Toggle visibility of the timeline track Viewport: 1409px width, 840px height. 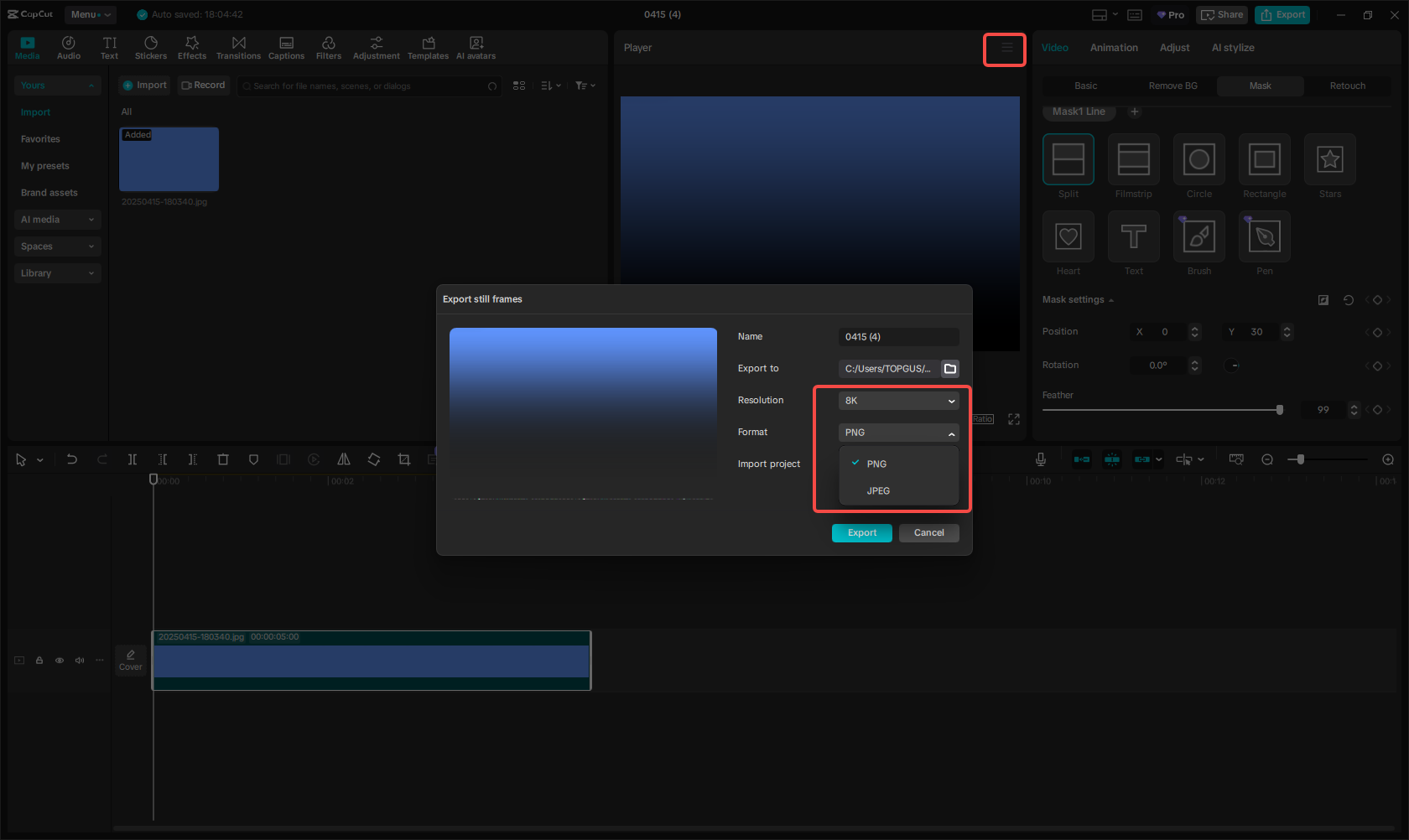[59, 660]
